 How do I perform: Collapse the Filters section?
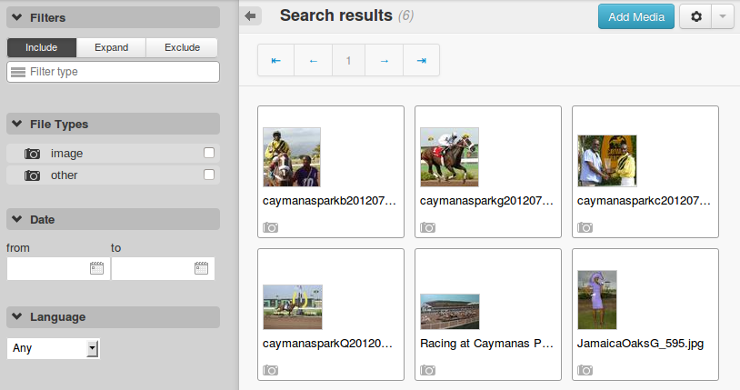pyautogui.click(x=17, y=17)
